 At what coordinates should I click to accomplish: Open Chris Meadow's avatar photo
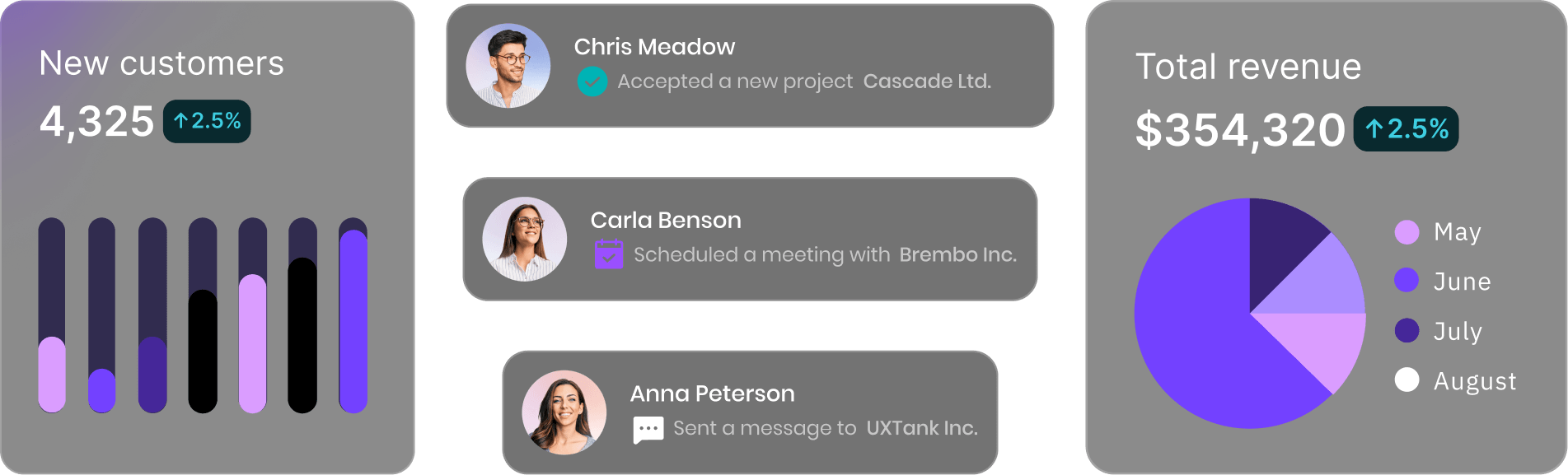click(x=508, y=66)
